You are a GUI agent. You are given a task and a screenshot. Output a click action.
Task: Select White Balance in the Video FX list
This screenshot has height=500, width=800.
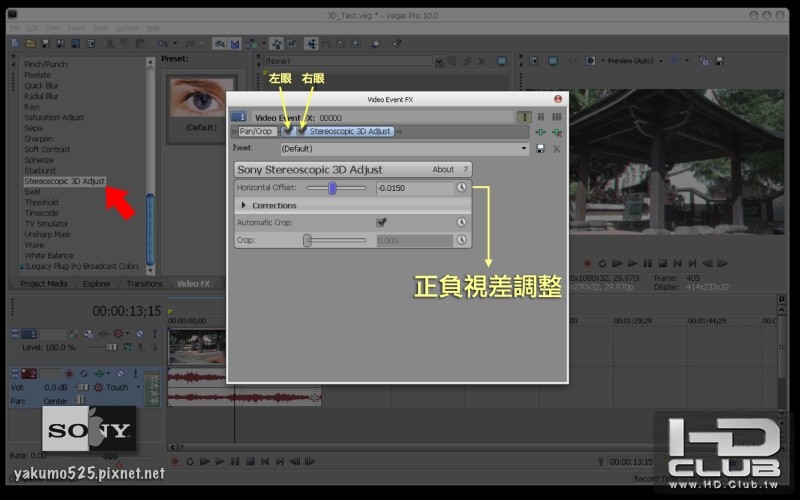point(48,256)
